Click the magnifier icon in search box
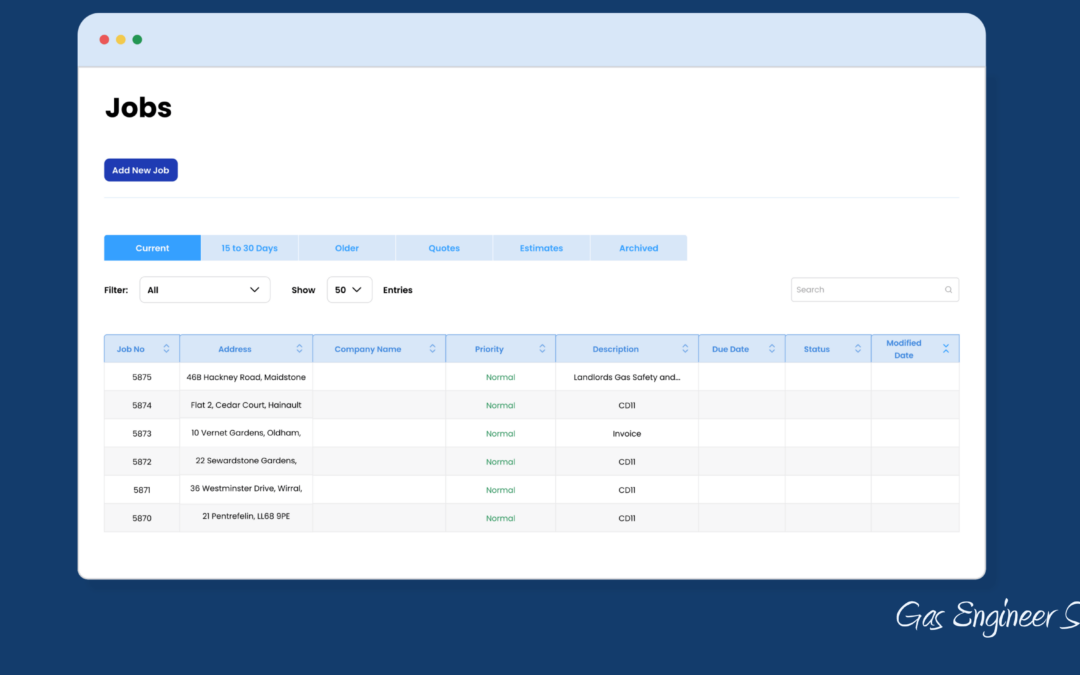 click(x=948, y=290)
